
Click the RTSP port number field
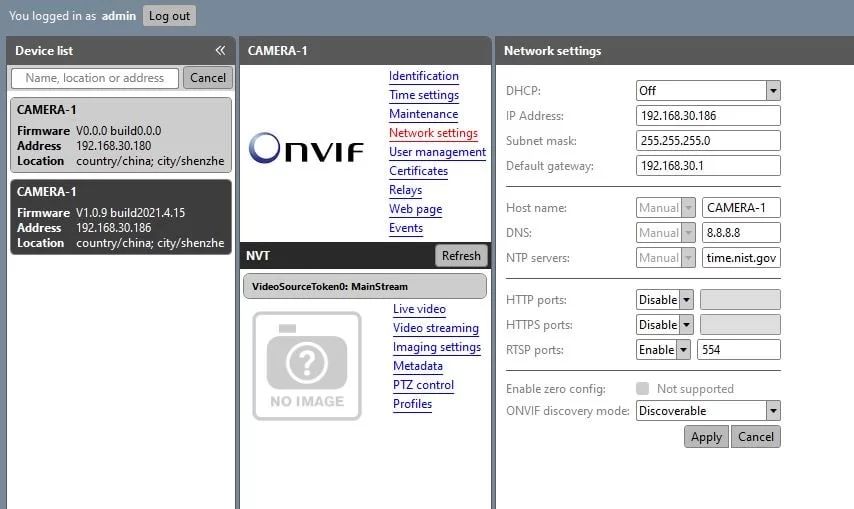click(739, 350)
